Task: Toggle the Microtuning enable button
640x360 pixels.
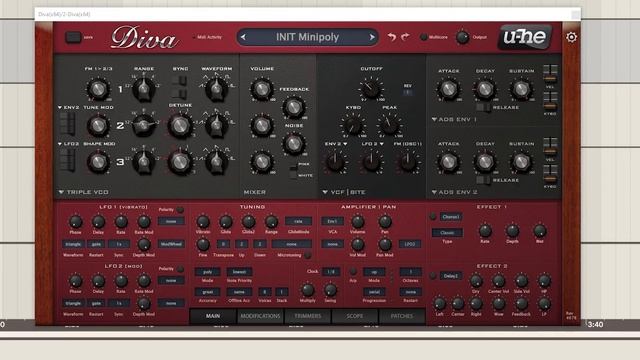Action: coord(308,255)
